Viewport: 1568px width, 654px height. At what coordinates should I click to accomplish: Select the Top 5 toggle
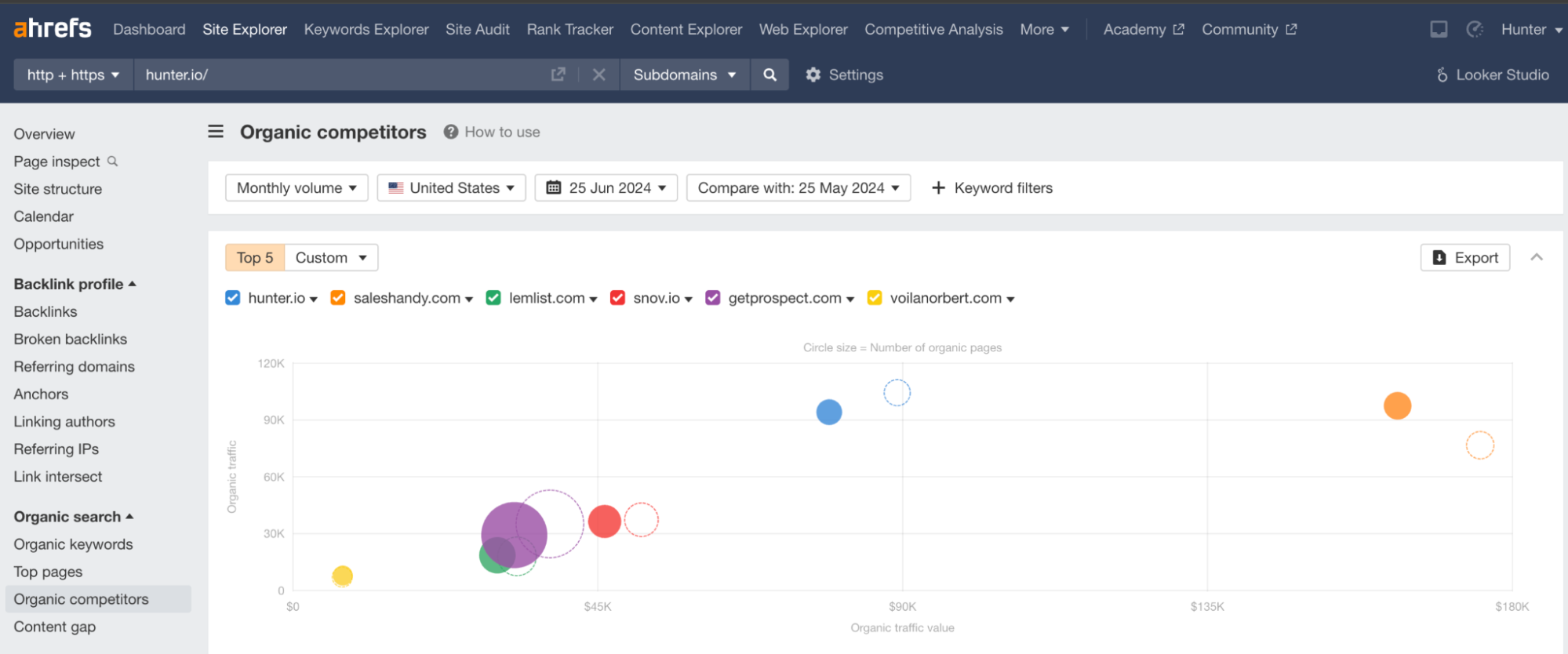tap(255, 257)
